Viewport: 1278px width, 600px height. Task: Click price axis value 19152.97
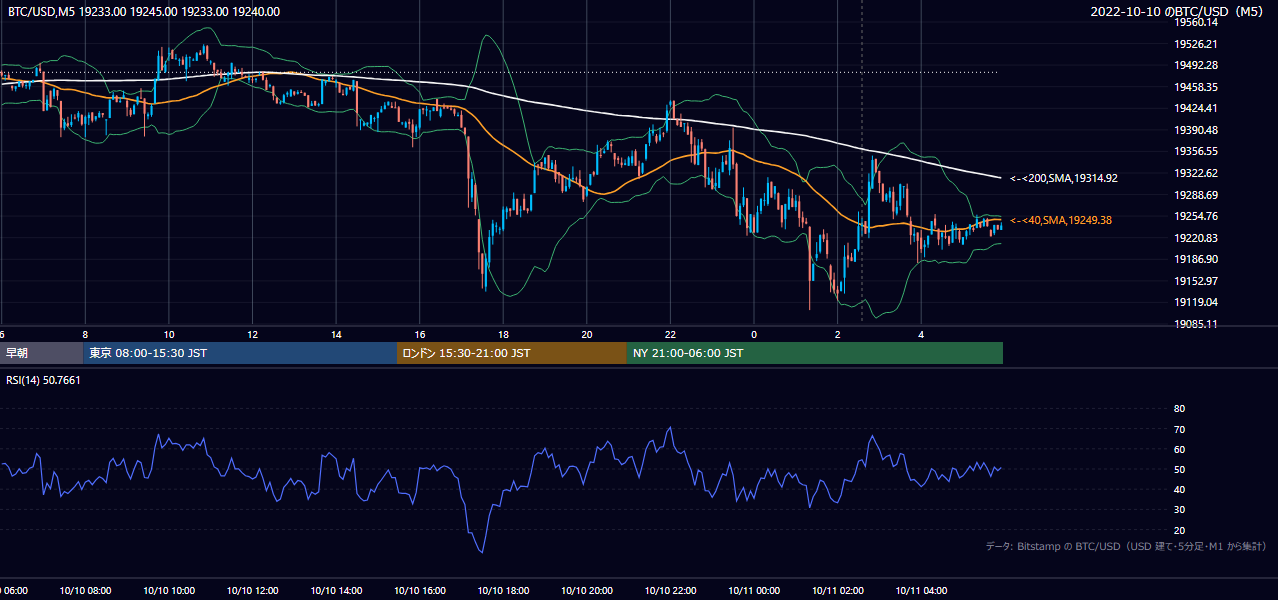pos(1195,281)
